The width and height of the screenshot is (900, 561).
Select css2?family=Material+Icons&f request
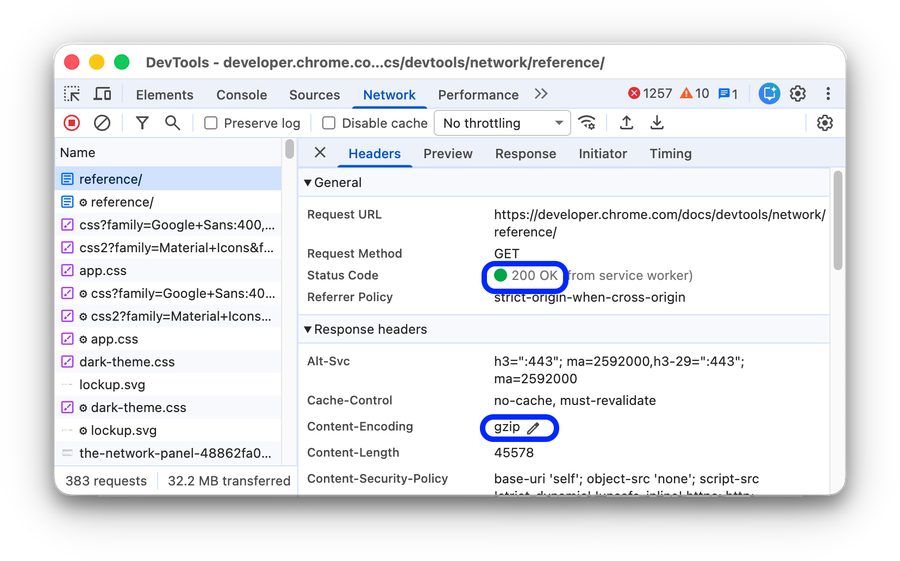click(168, 247)
